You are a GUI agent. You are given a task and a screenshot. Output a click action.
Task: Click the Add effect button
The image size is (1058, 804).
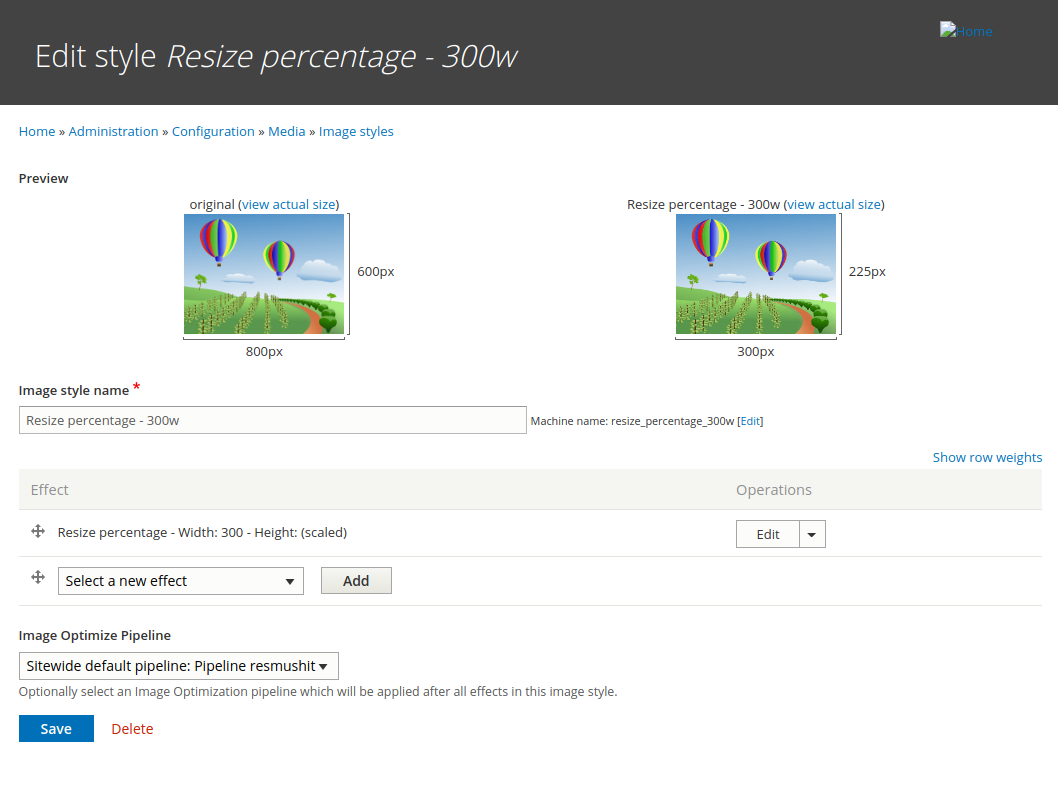pos(356,581)
